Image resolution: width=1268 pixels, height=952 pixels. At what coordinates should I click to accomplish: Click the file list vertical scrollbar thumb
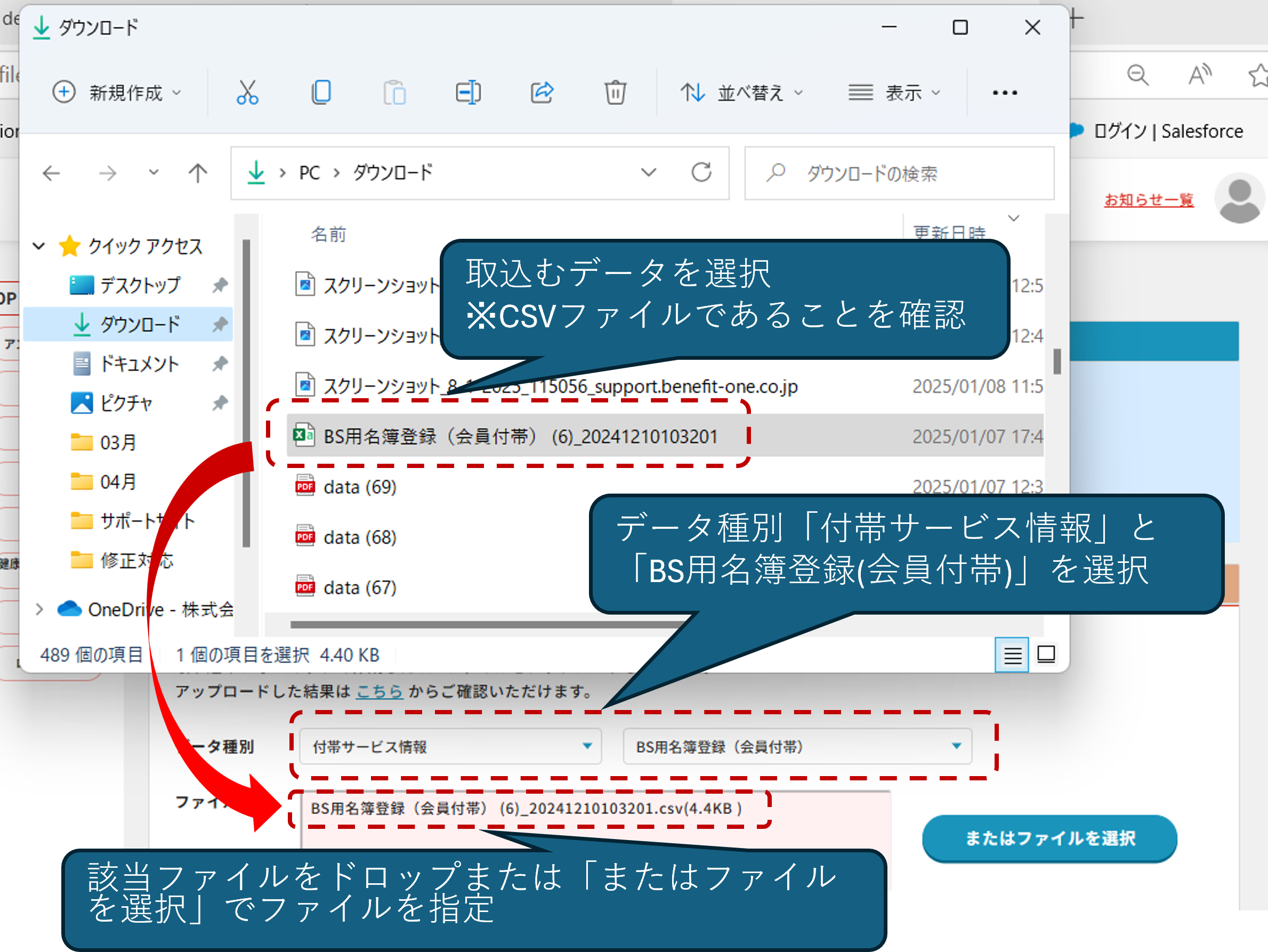(x=1057, y=361)
